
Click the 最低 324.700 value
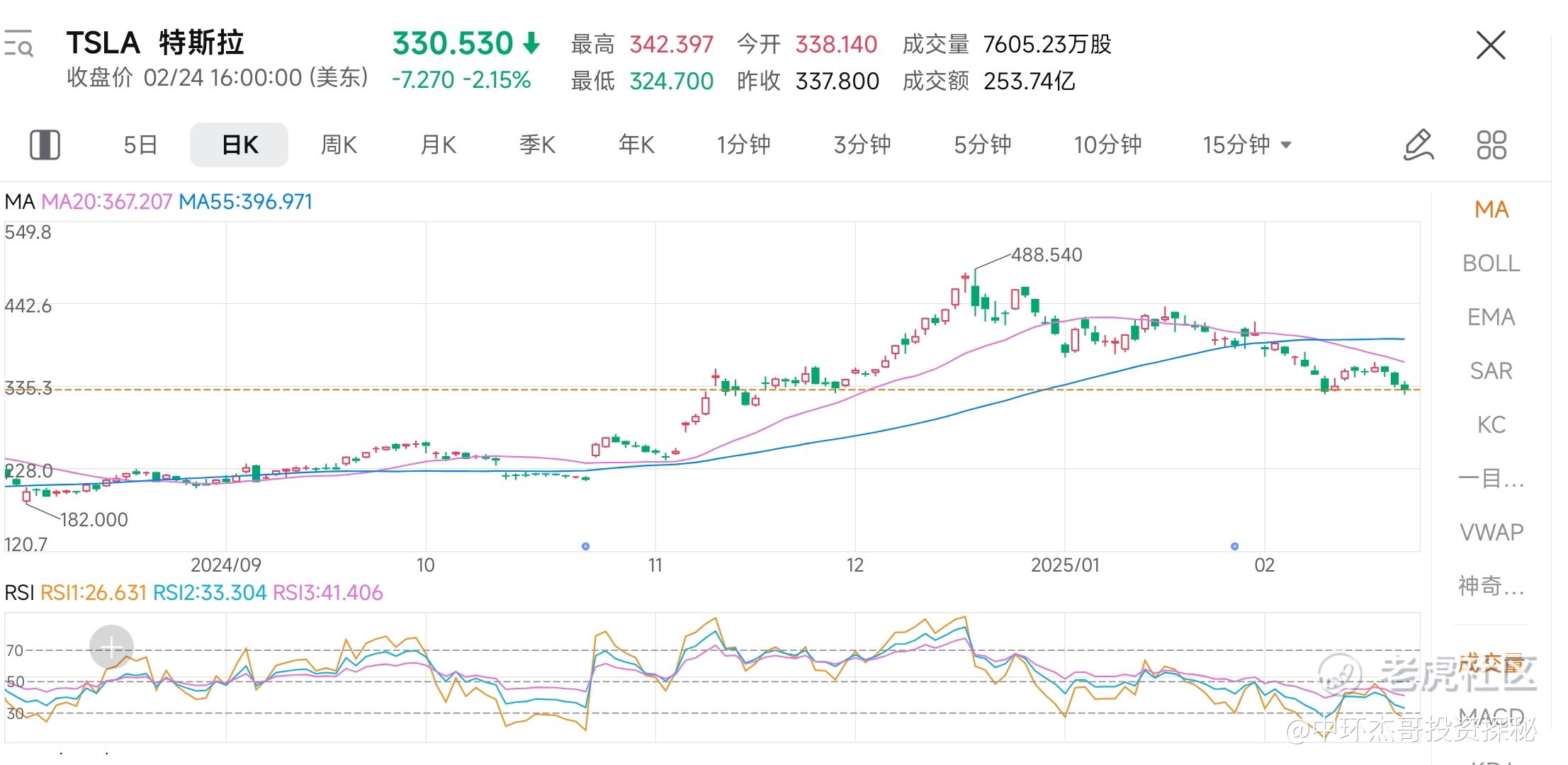pos(671,81)
